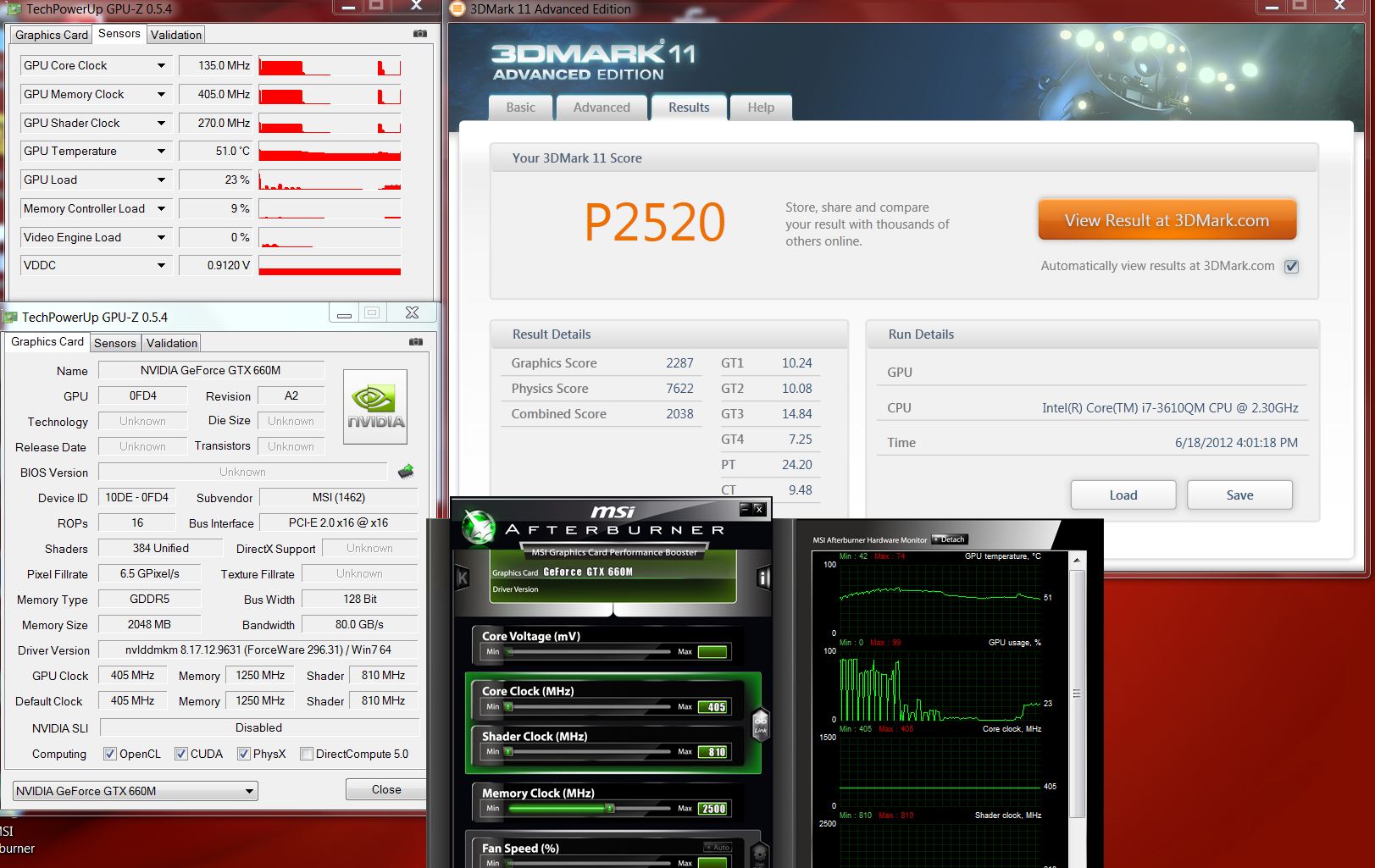Switch to Sensors tab in lower GPU-Z window
Screen dimensions: 1375x868
tap(115, 343)
